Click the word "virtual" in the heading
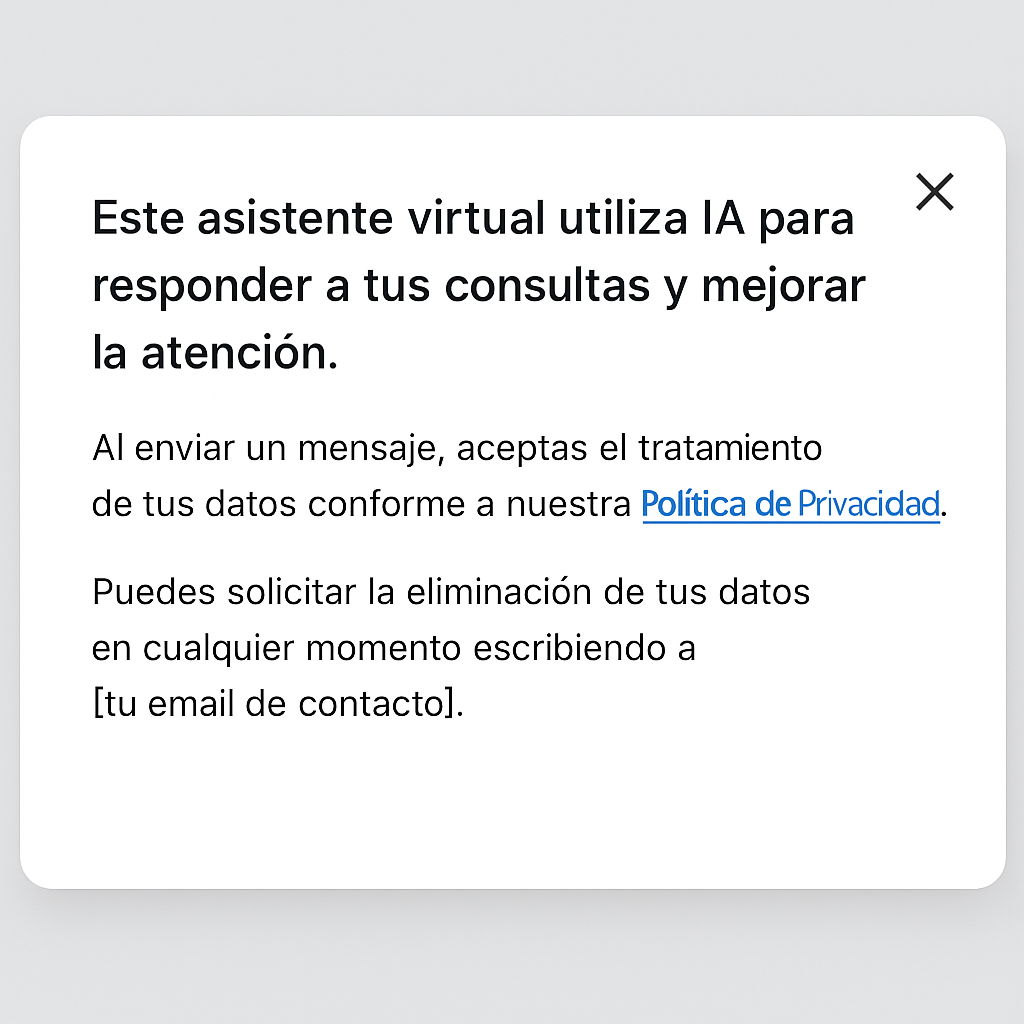1024x1024 pixels. point(476,218)
